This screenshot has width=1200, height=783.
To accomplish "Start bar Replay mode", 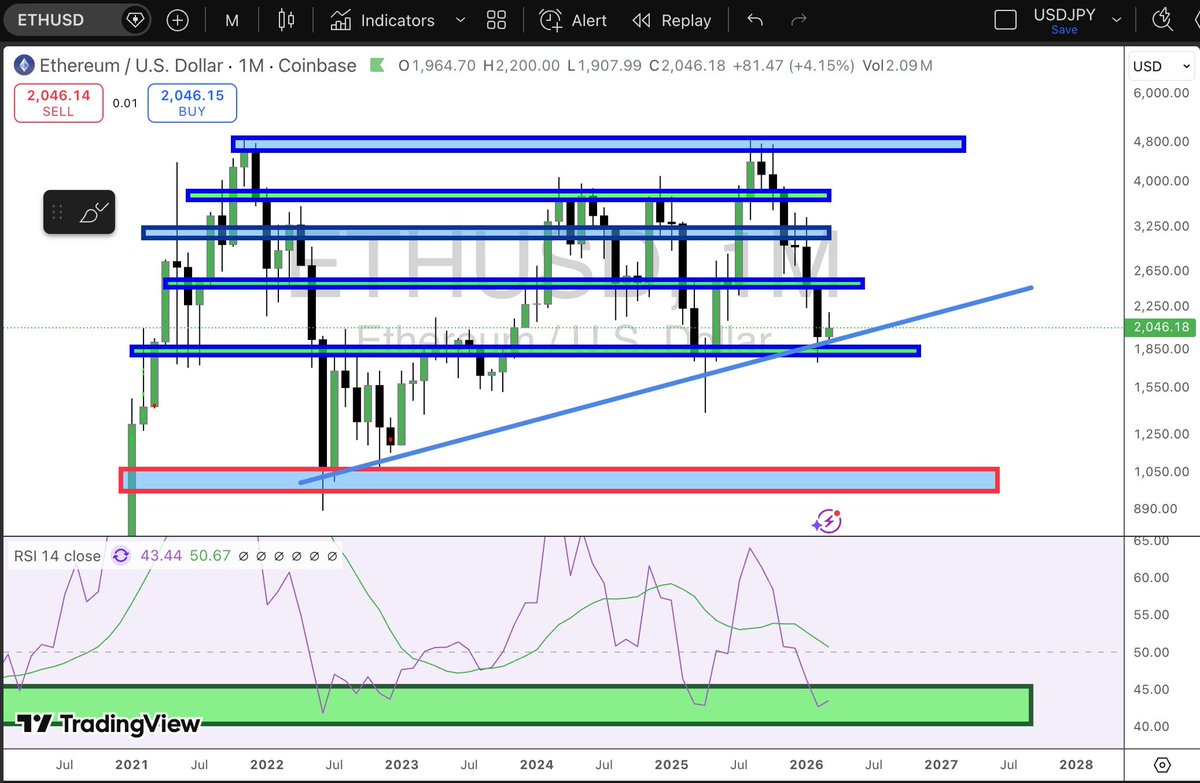I will point(671,20).
